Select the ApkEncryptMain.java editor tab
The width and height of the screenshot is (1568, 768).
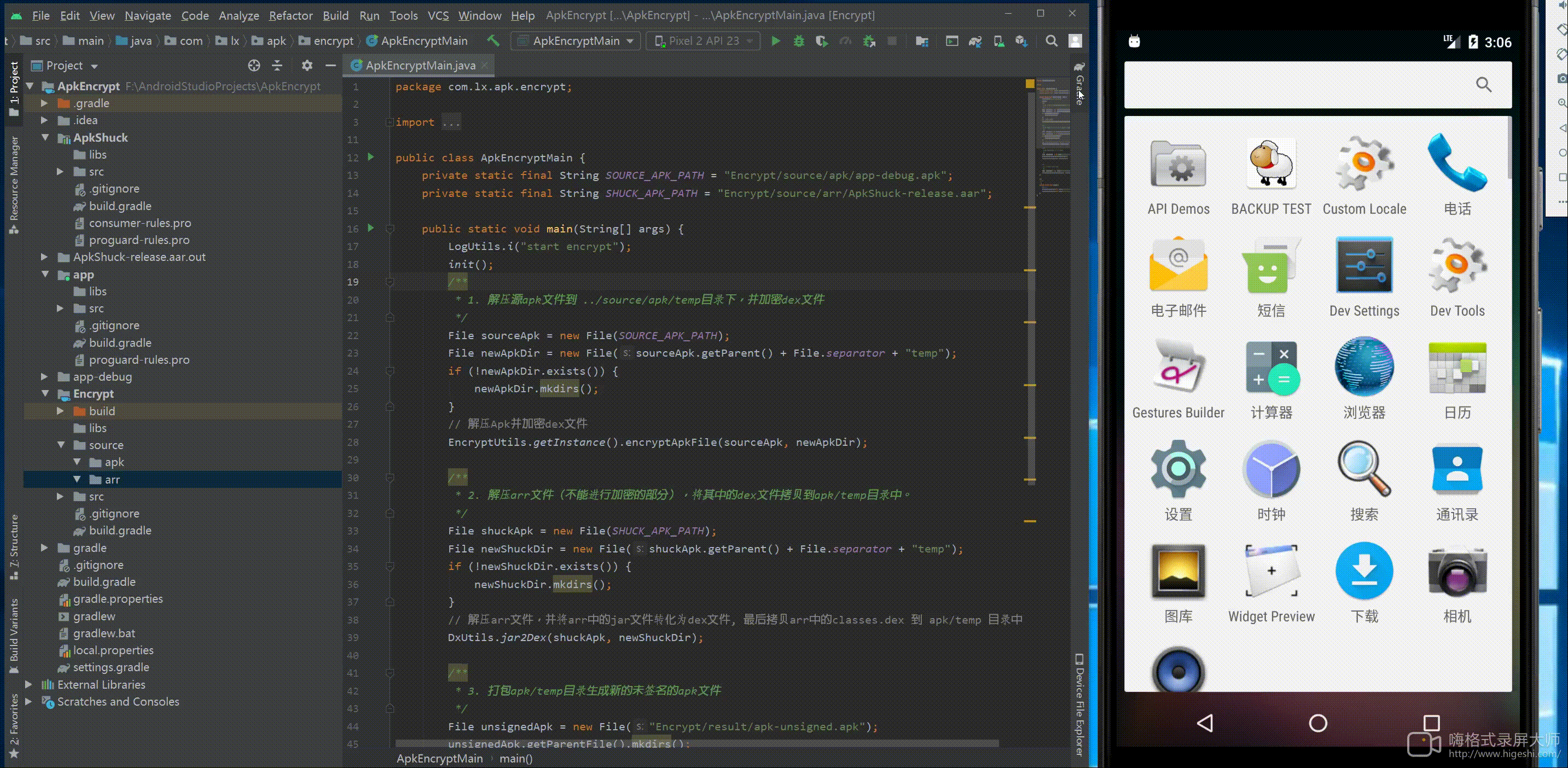[420, 65]
